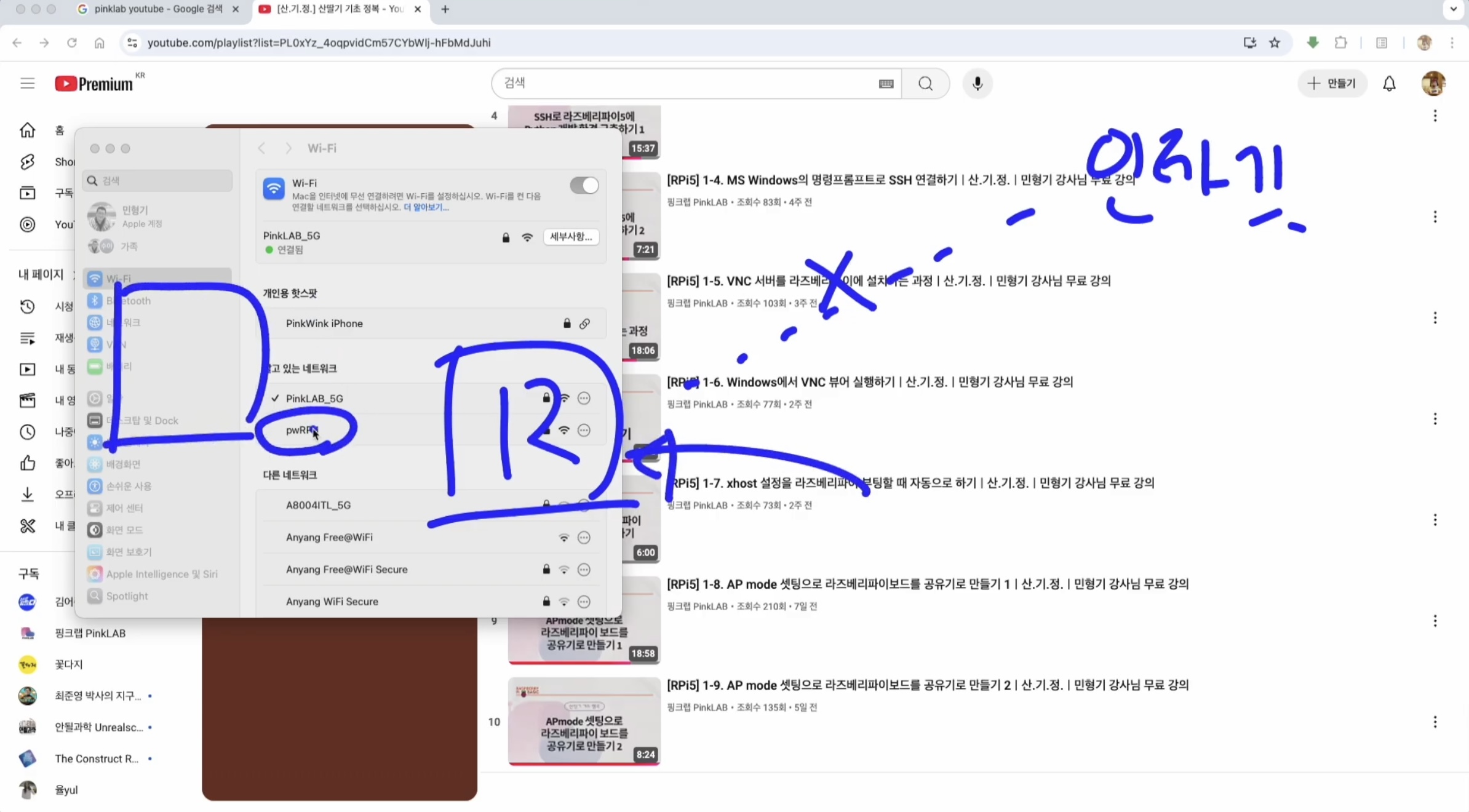This screenshot has height=812, width=1469.
Task: Open on-screen keyboard icon in search box
Action: tap(886, 84)
